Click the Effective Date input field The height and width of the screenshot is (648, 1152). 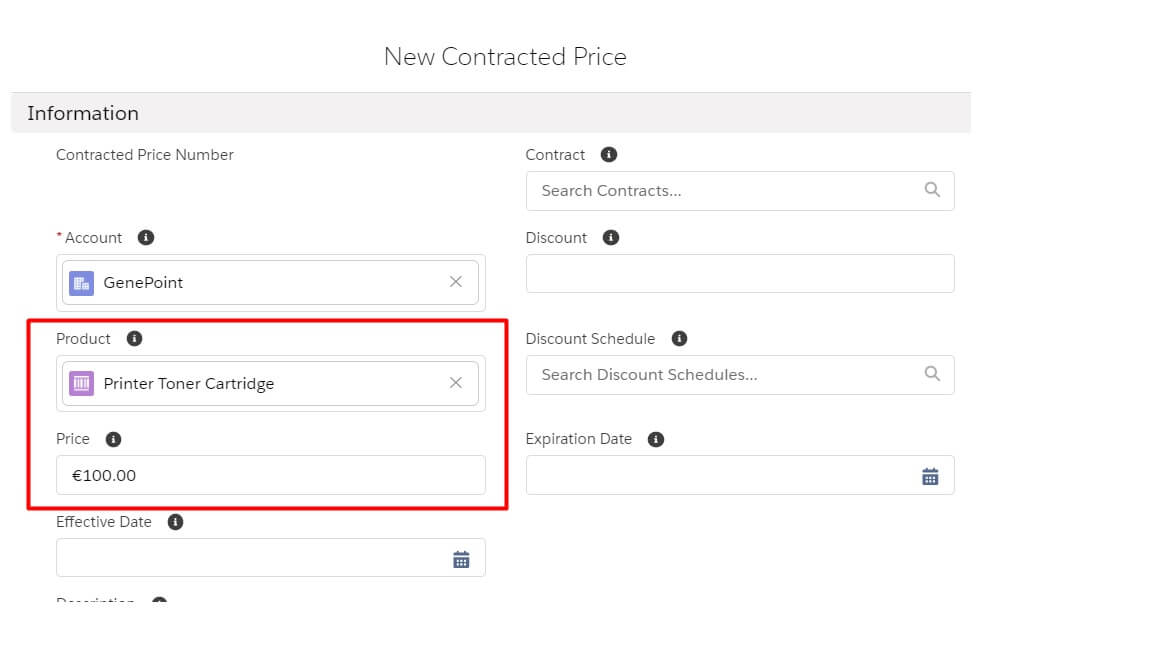[250, 558]
